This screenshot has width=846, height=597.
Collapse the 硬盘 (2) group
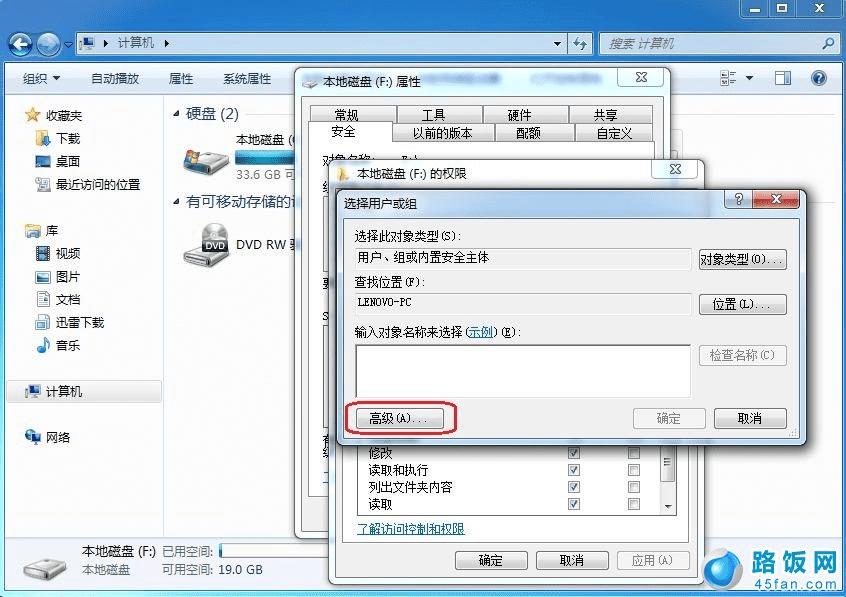click(x=176, y=113)
